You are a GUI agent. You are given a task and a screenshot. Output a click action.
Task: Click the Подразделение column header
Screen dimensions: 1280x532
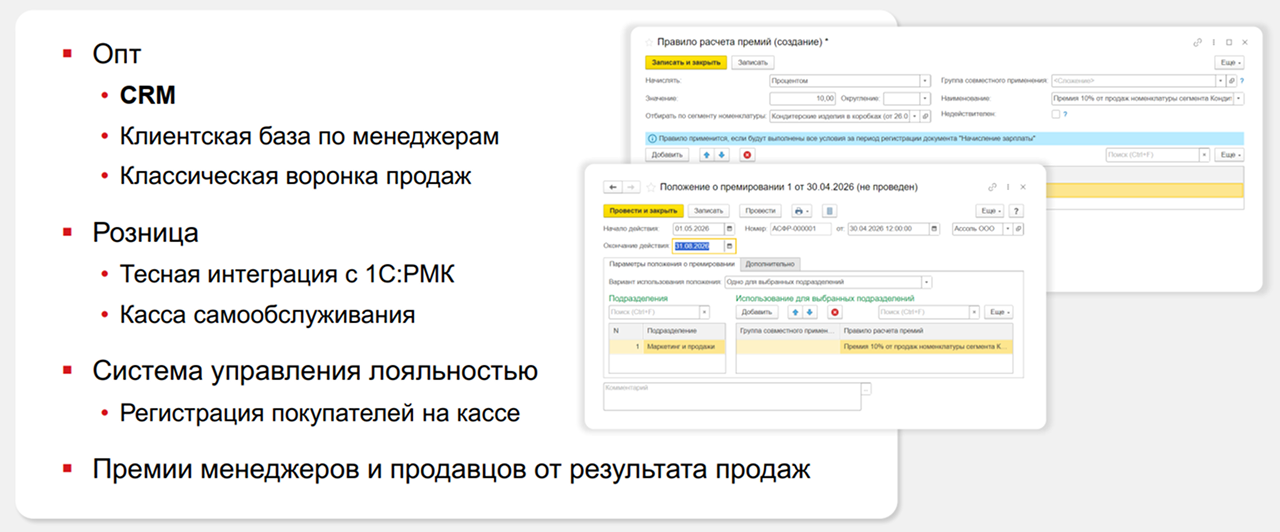(x=684, y=330)
